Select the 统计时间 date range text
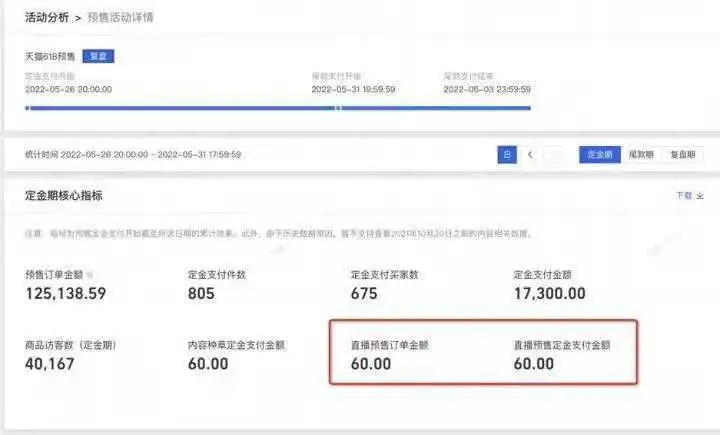Image resolution: width=720 pixels, height=435 pixels. (133, 155)
